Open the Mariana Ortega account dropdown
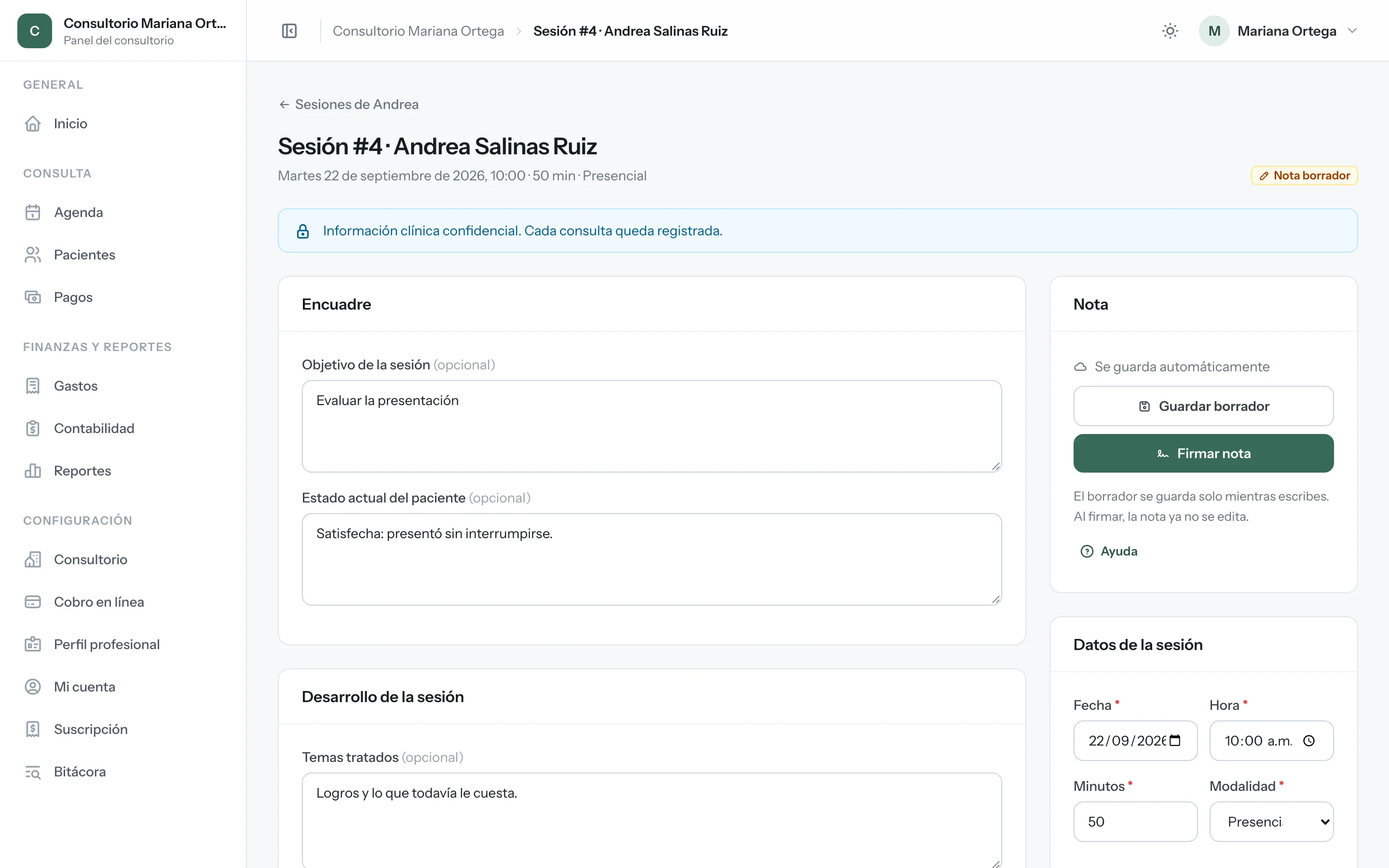This screenshot has height=868, width=1389. [x=1279, y=31]
